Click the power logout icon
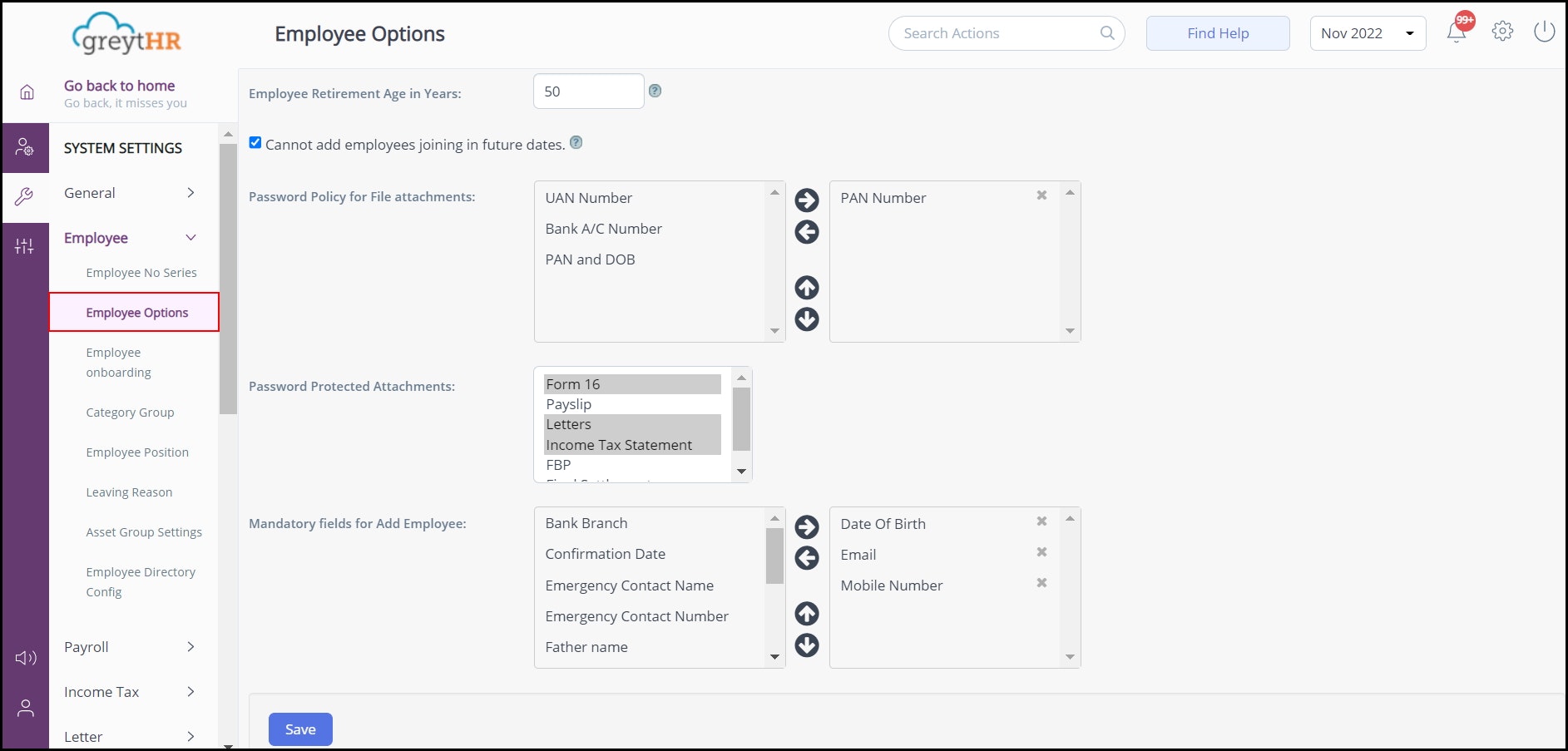Image resolution: width=1568 pixels, height=751 pixels. point(1544,32)
